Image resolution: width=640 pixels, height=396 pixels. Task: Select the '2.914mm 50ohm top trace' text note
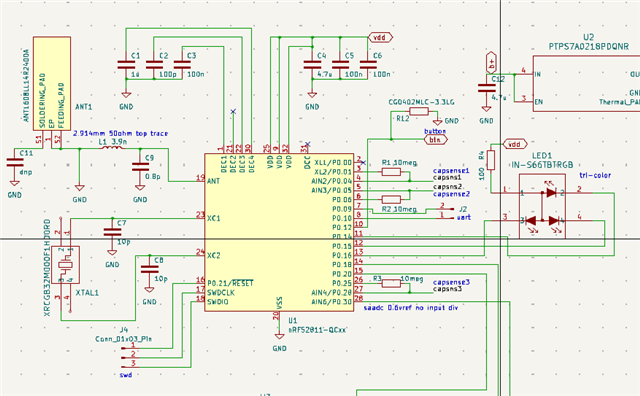120,133
